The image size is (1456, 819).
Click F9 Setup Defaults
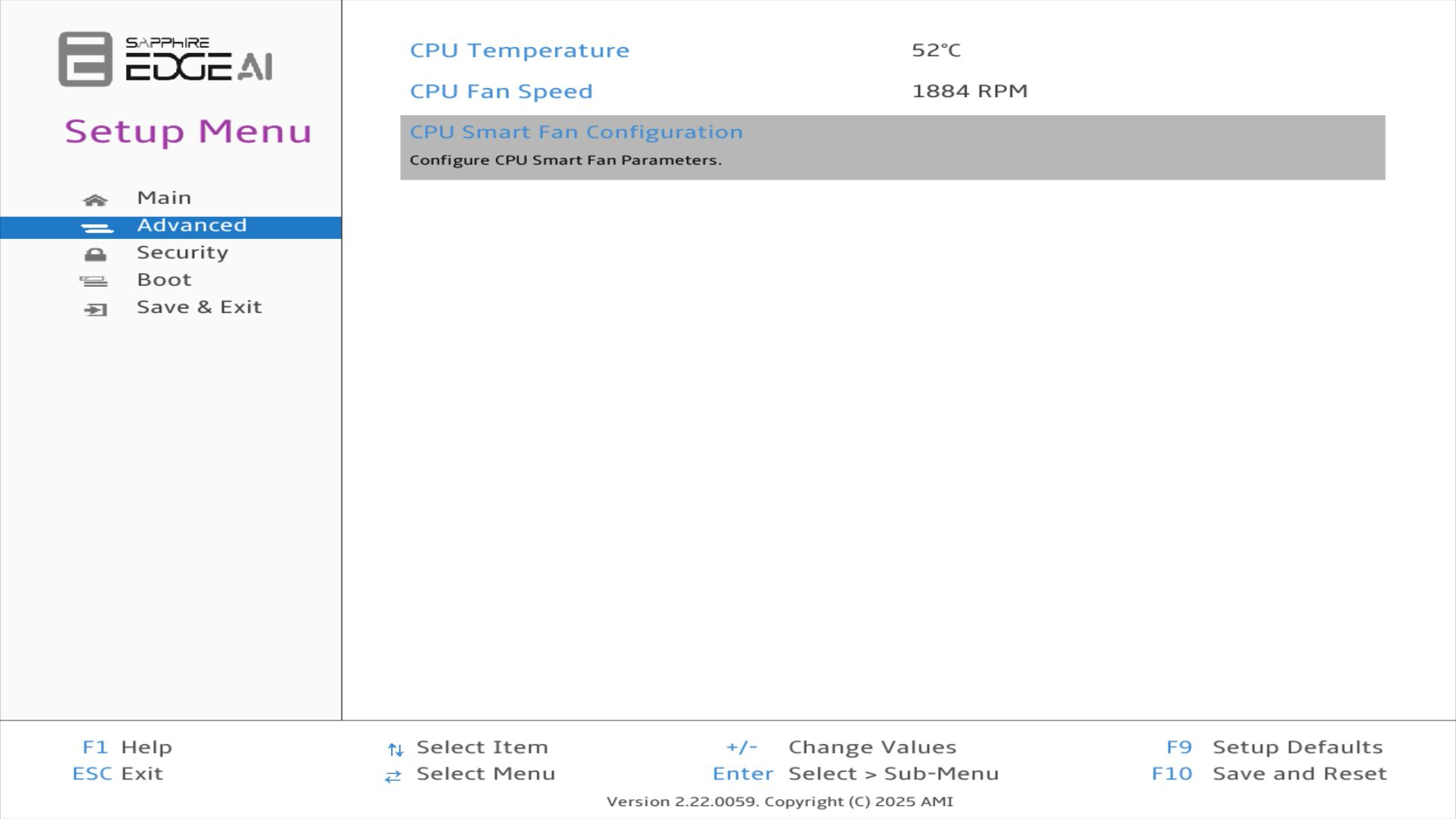pos(1274,747)
